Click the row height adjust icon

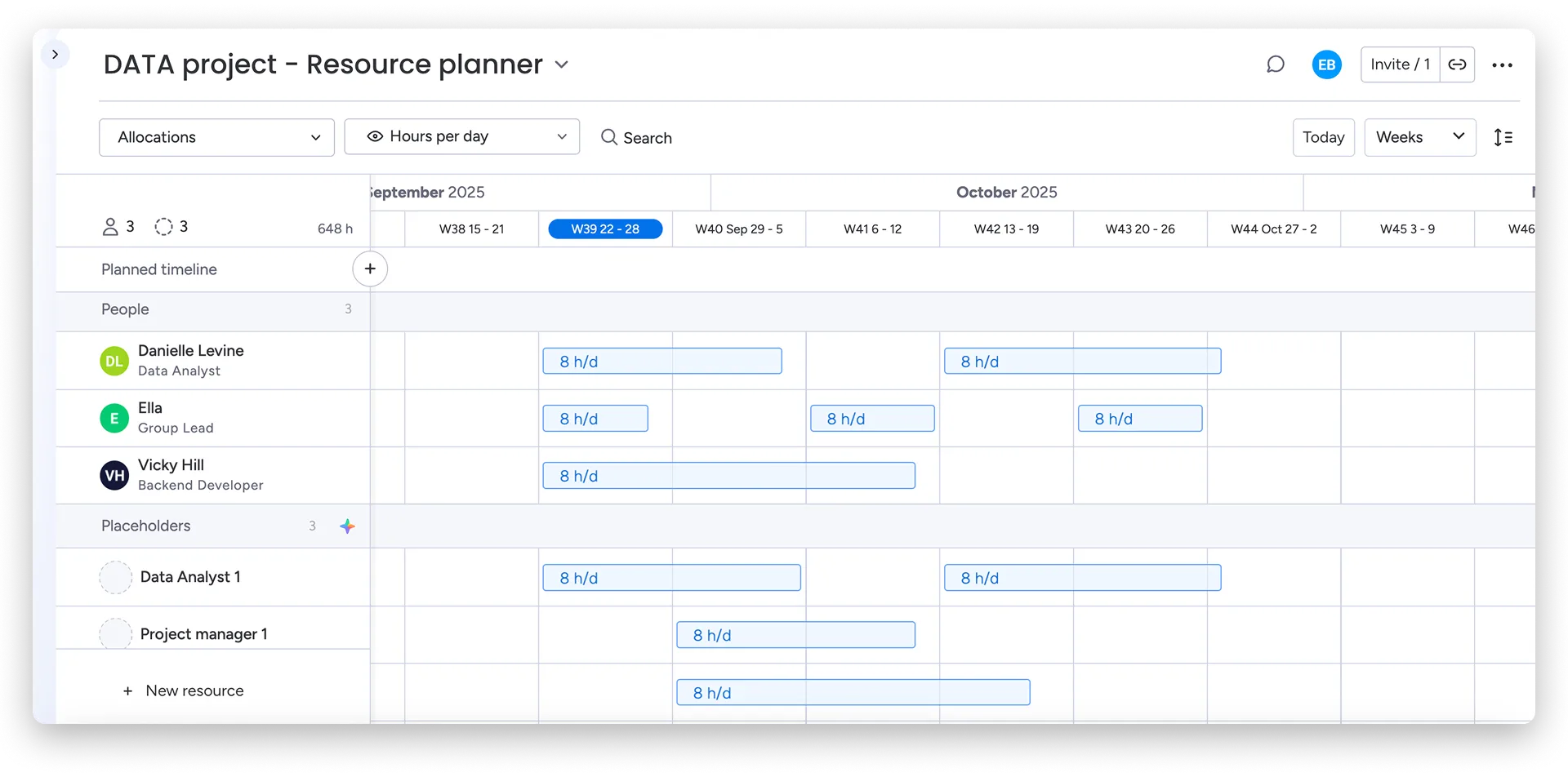pyautogui.click(x=1503, y=137)
